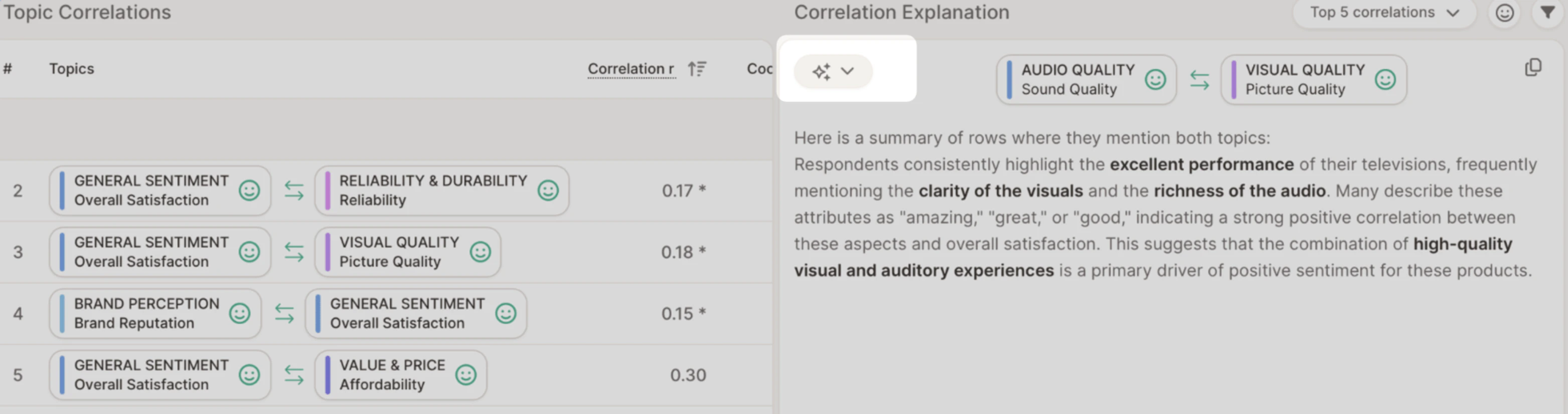Click correlation value 0.17 *
1568x414 pixels.
684,191
